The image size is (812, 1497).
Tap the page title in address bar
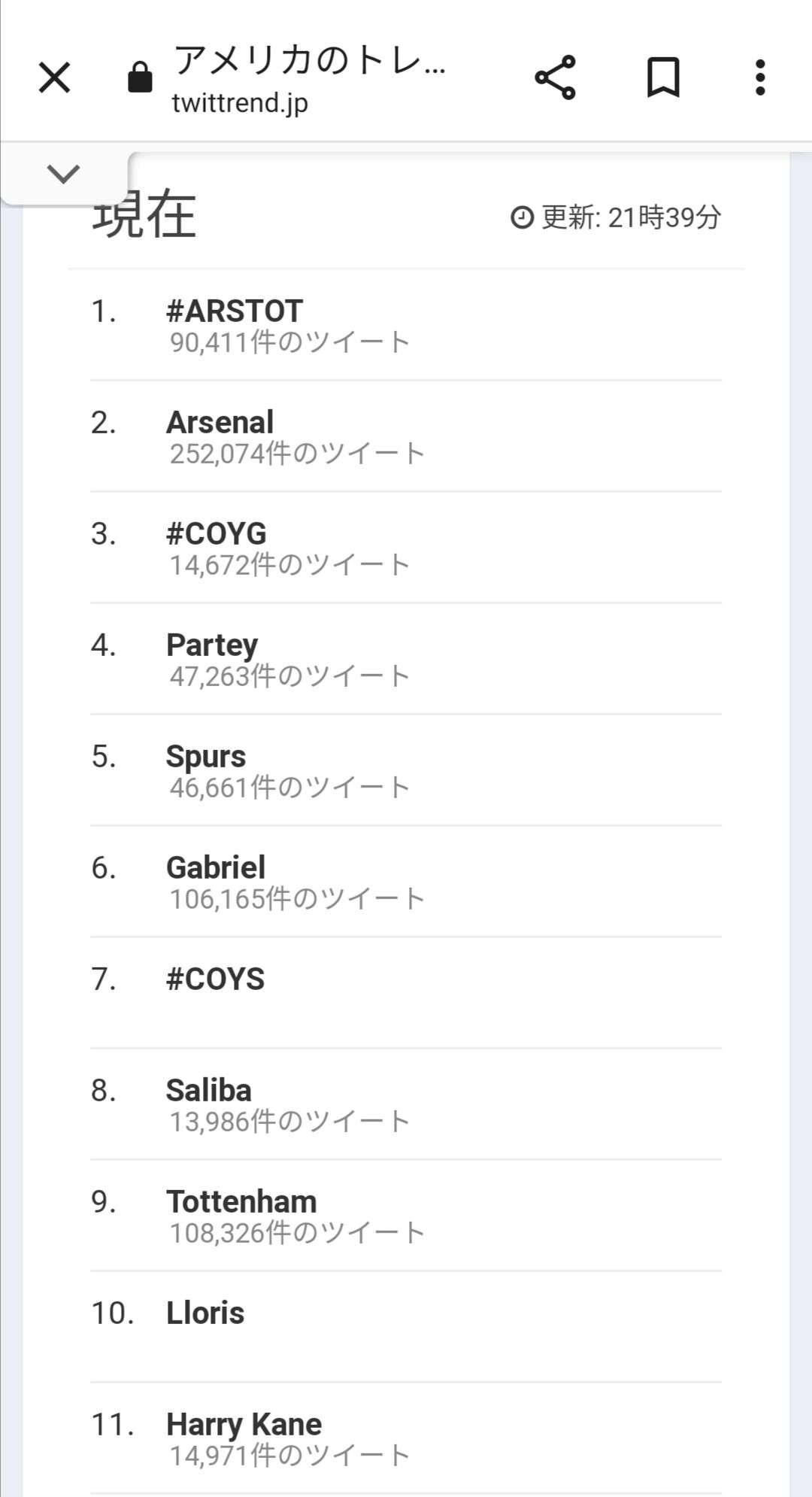click(x=310, y=60)
